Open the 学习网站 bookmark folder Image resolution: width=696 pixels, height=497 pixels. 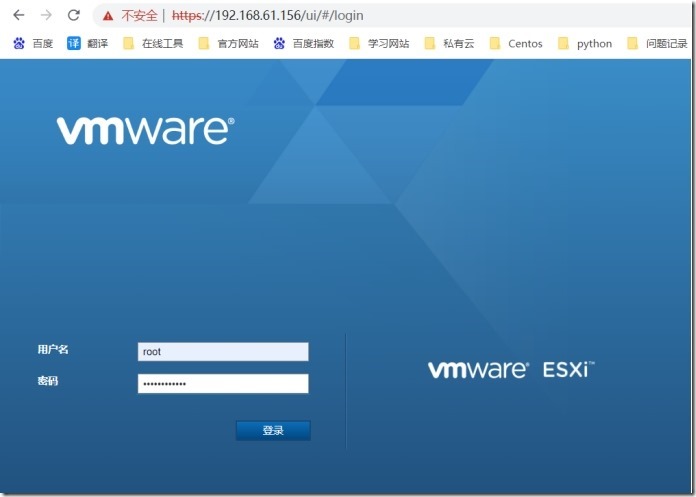pyautogui.click(x=379, y=43)
